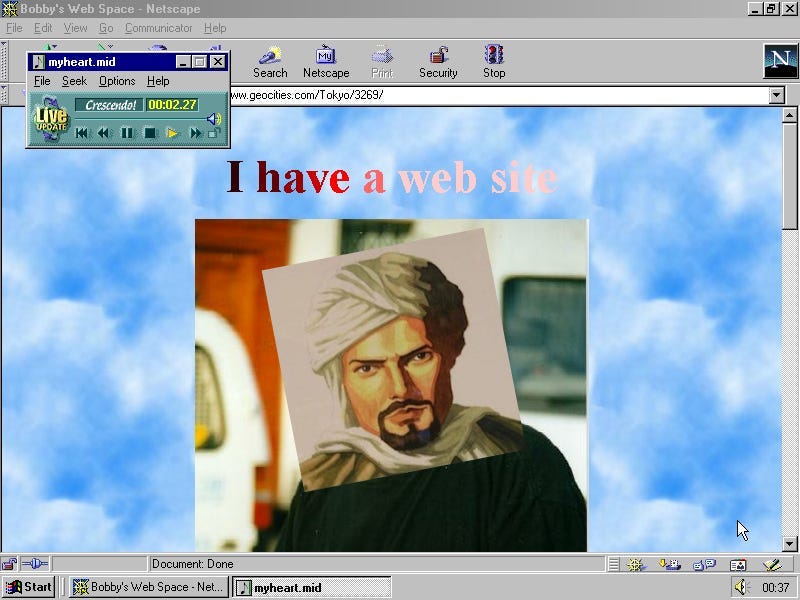Open the Netscape Go menu

coord(106,28)
